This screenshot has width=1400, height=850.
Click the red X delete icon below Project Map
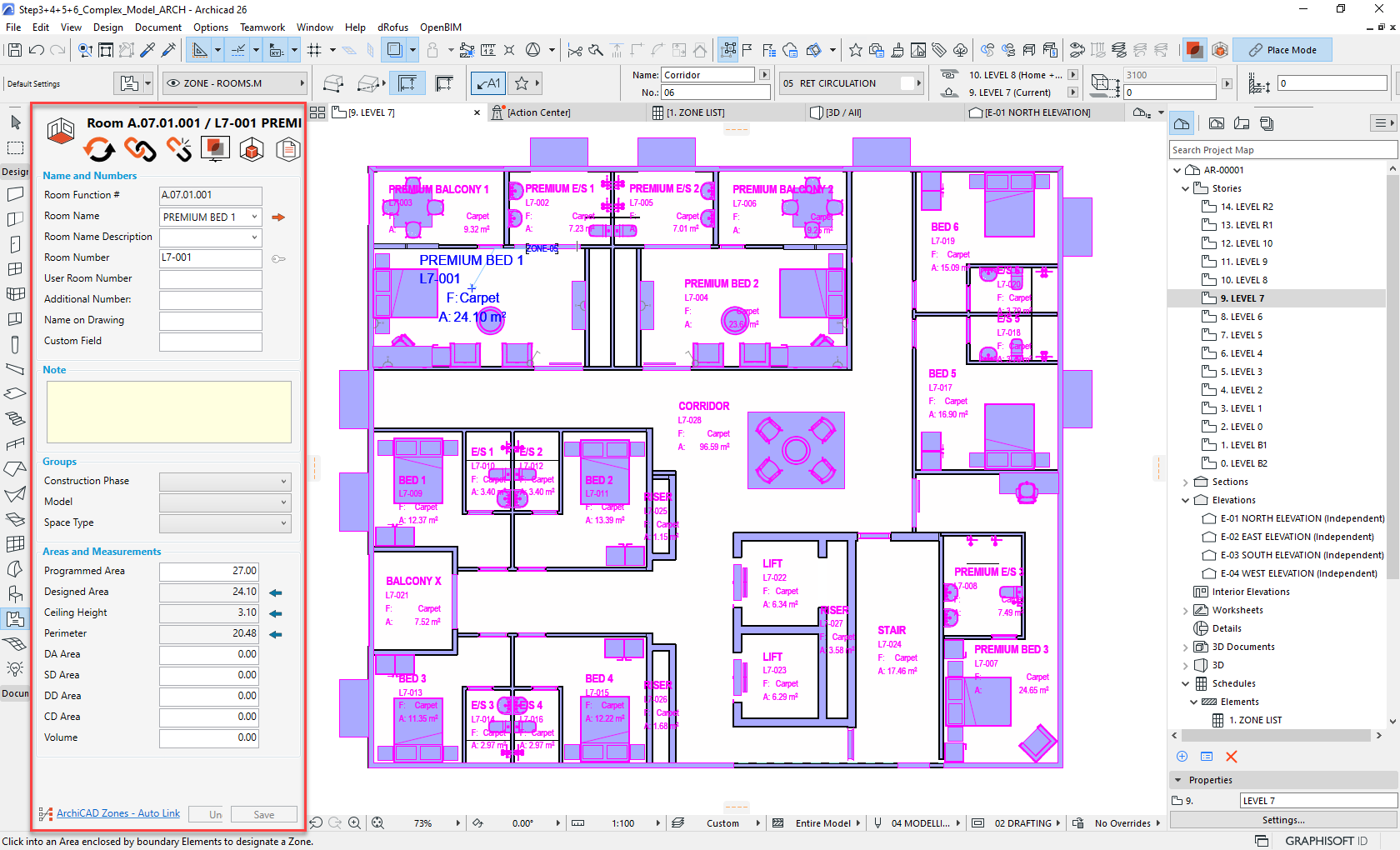[1230, 757]
